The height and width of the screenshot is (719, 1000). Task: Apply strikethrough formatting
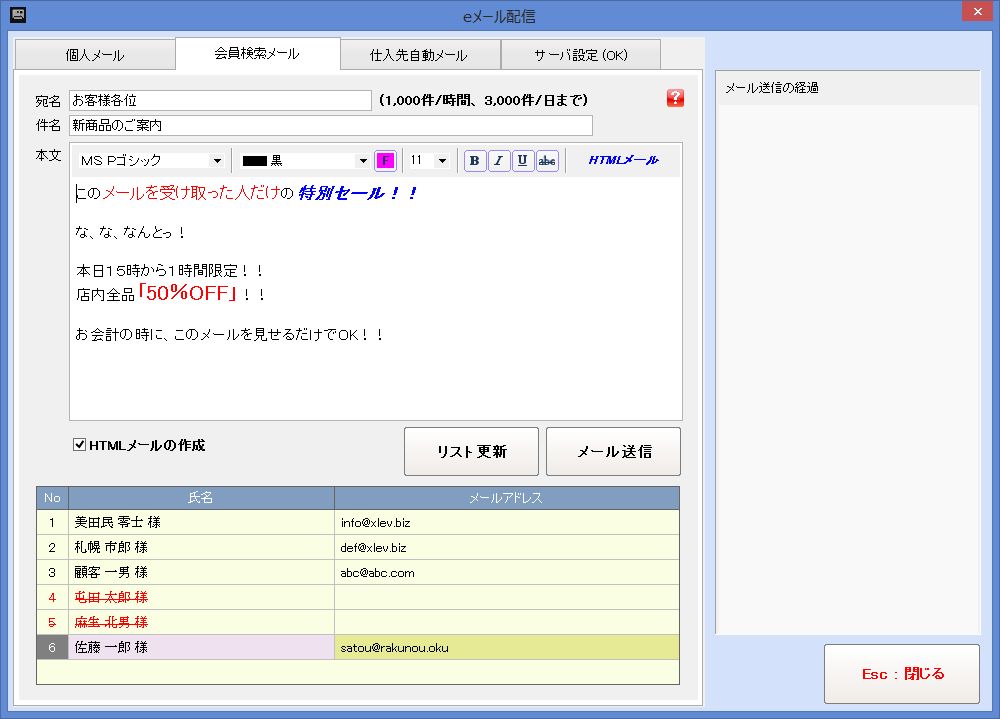click(x=547, y=161)
